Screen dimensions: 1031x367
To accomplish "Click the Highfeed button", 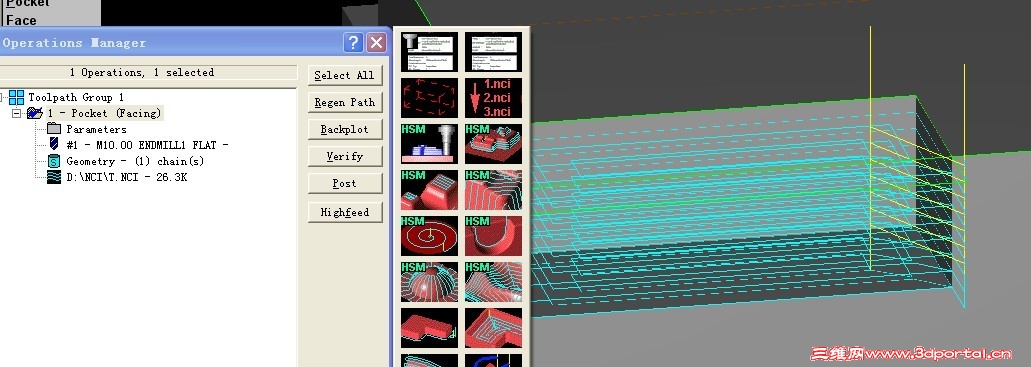I will [x=345, y=212].
